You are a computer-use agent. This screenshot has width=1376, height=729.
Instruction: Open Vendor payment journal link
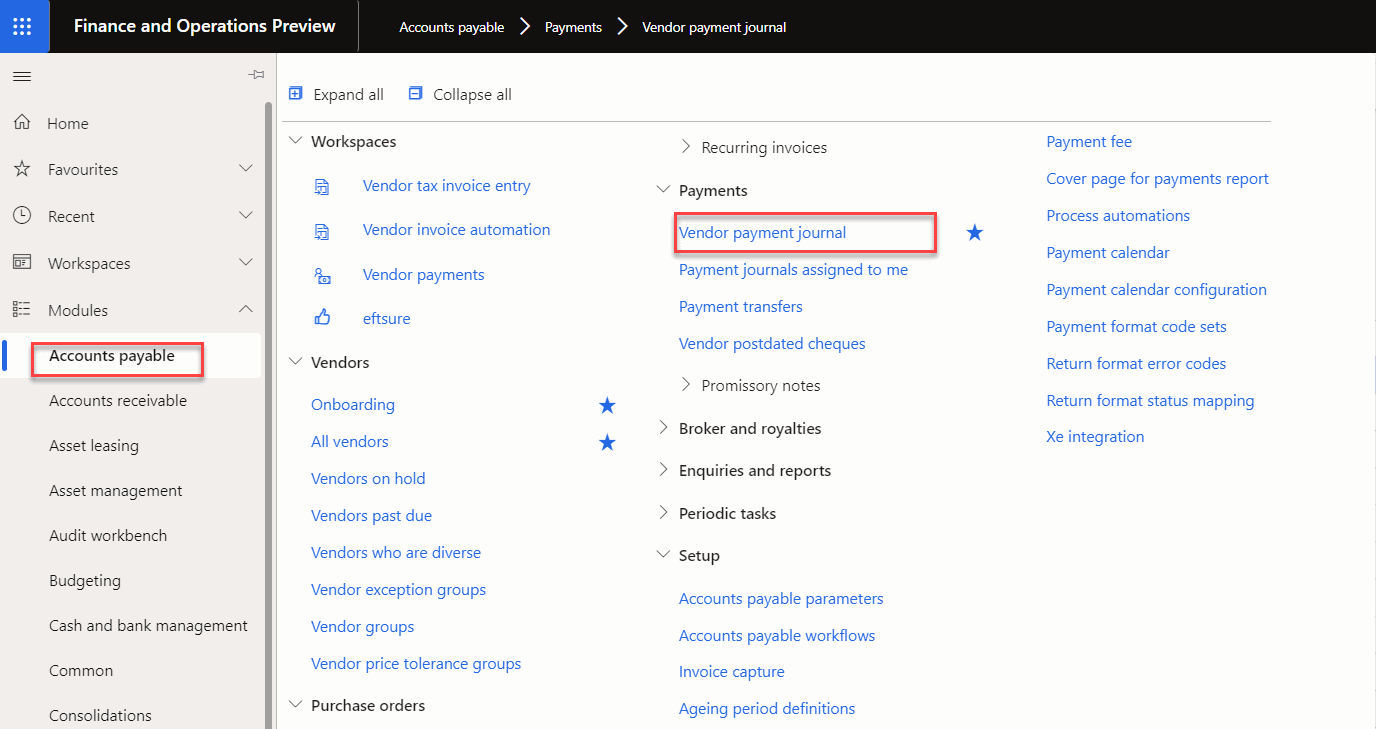(763, 233)
